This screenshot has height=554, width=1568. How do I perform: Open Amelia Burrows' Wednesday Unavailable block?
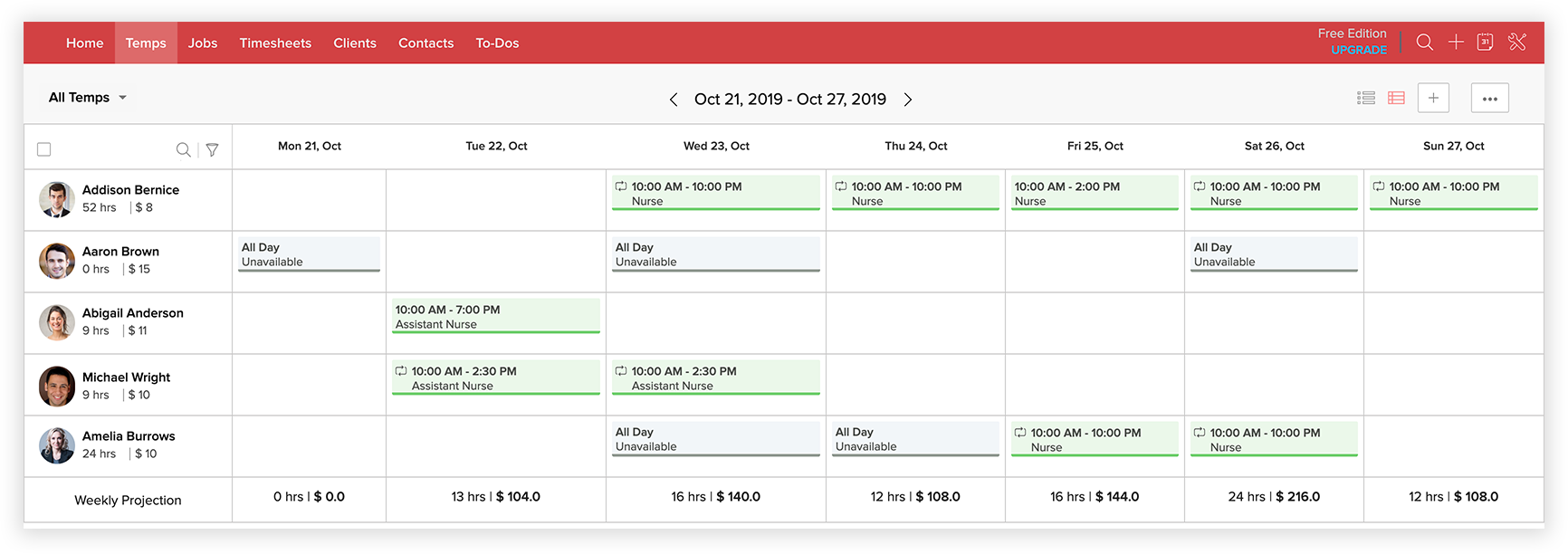click(x=716, y=439)
